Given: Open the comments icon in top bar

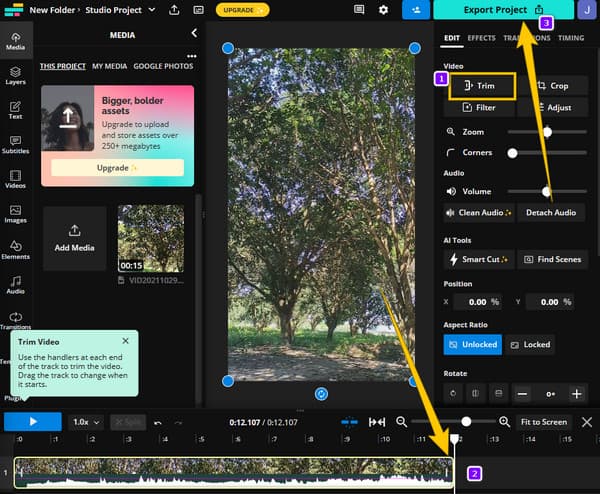Looking at the screenshot, I should point(359,10).
